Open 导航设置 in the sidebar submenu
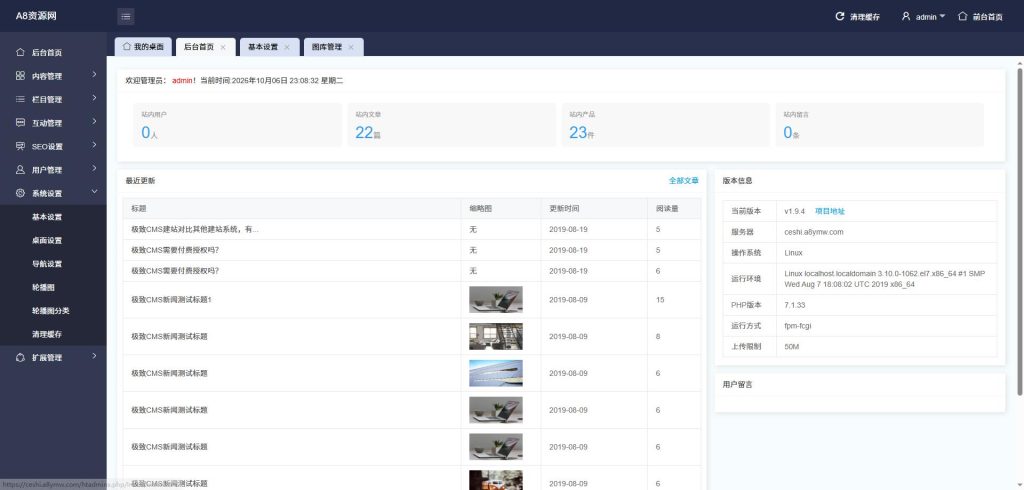 pyautogui.click(x=47, y=264)
